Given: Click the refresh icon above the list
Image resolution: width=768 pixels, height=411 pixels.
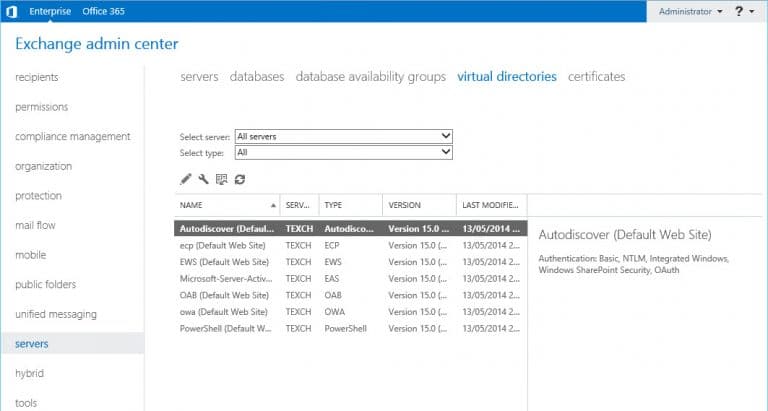Looking at the screenshot, I should click(240, 179).
